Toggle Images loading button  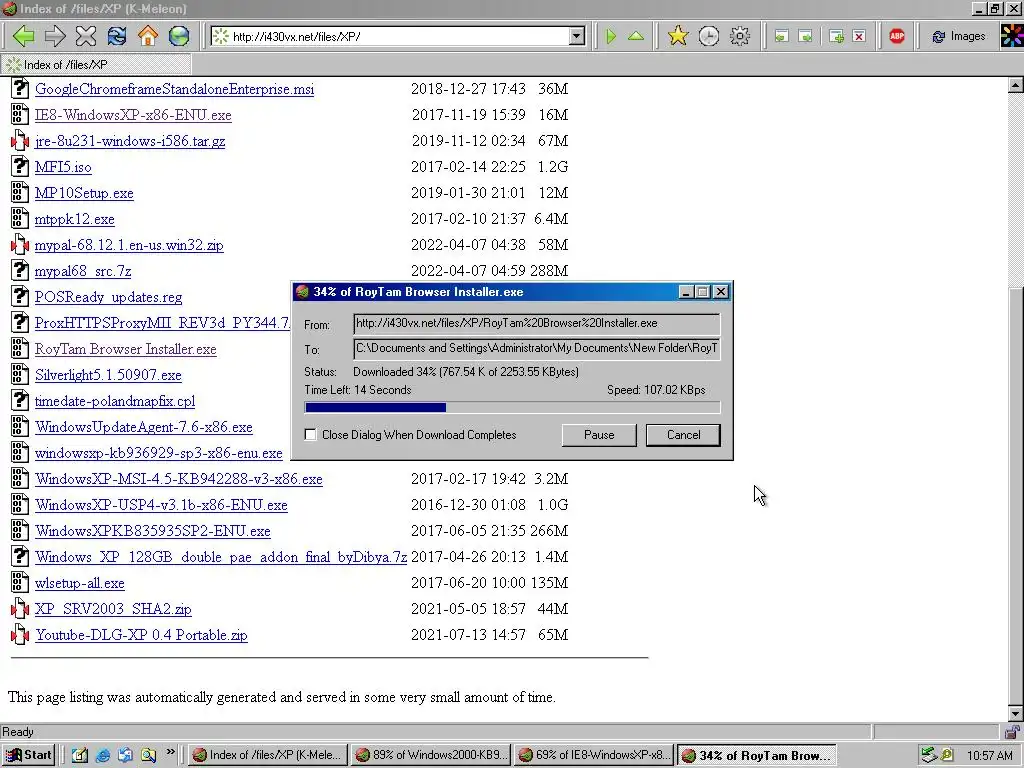click(959, 36)
